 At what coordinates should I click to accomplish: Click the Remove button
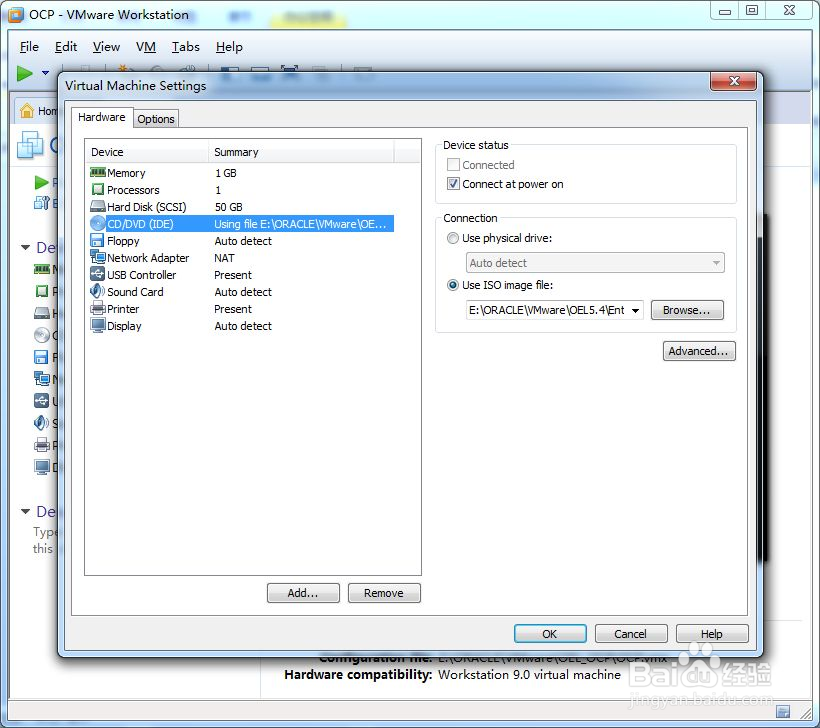384,593
